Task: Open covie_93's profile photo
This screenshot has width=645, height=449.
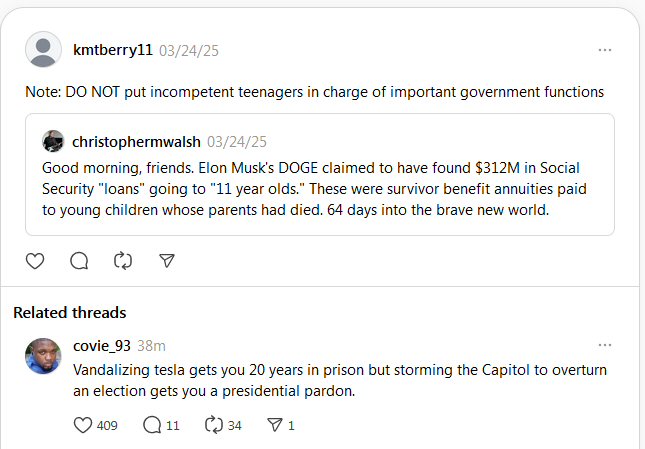Action: (x=44, y=356)
